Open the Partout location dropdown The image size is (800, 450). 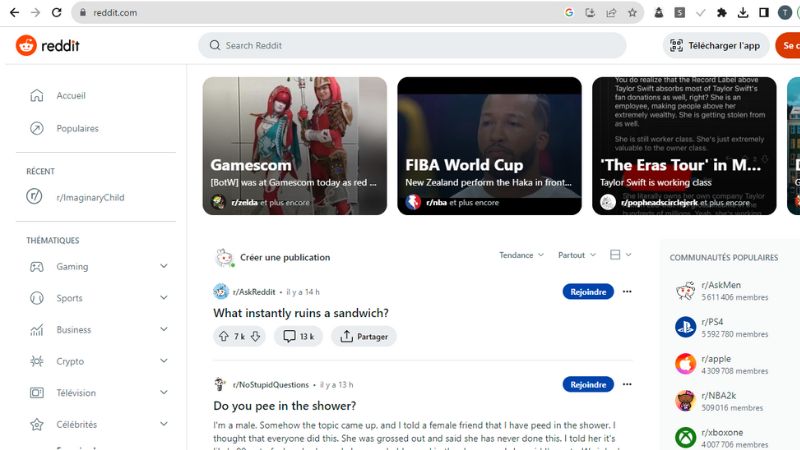(577, 255)
